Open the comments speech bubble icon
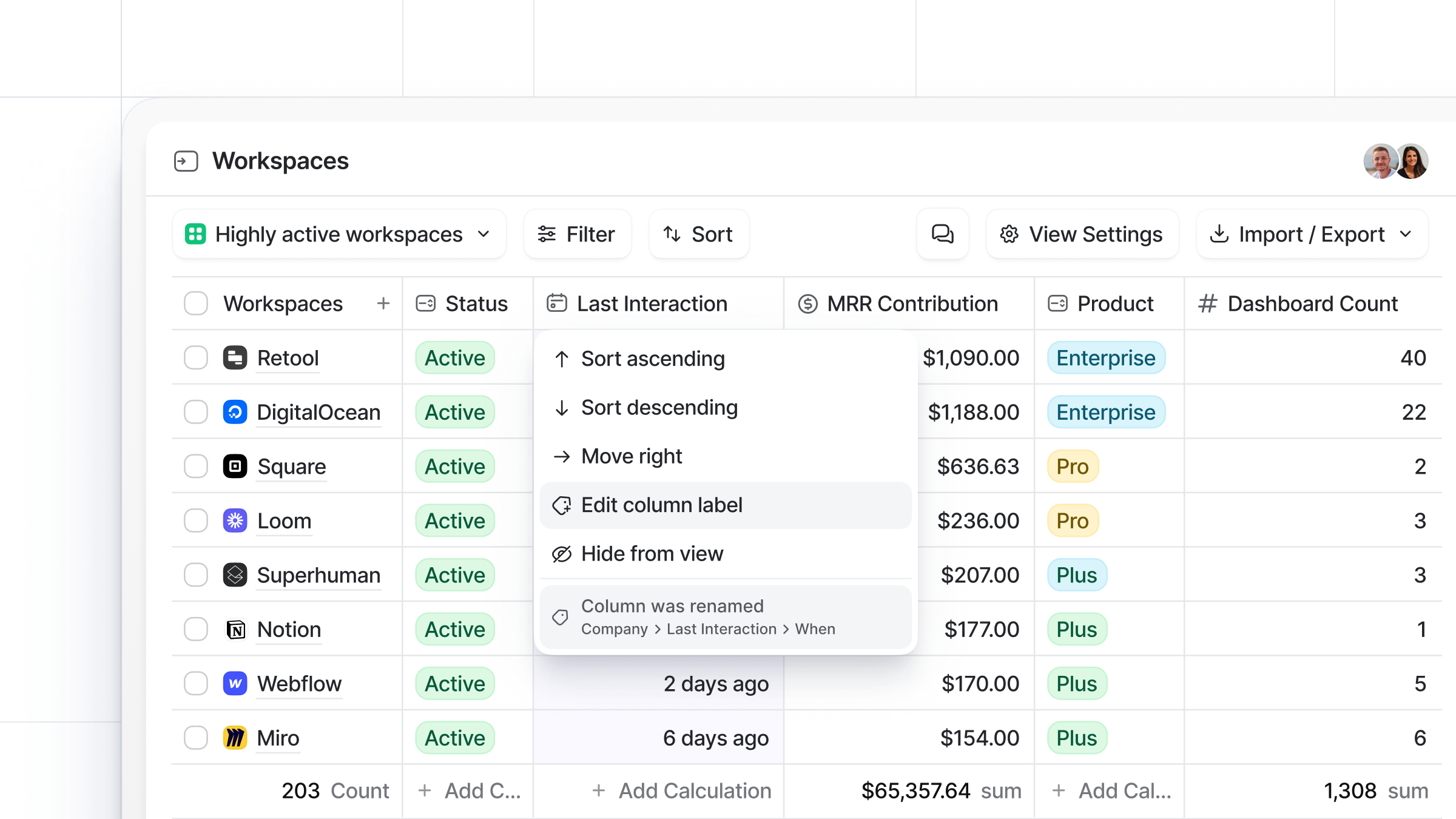1456x819 pixels. [x=942, y=234]
